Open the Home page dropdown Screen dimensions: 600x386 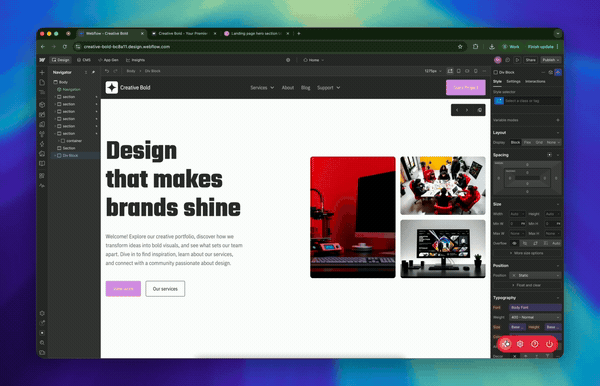coord(314,60)
